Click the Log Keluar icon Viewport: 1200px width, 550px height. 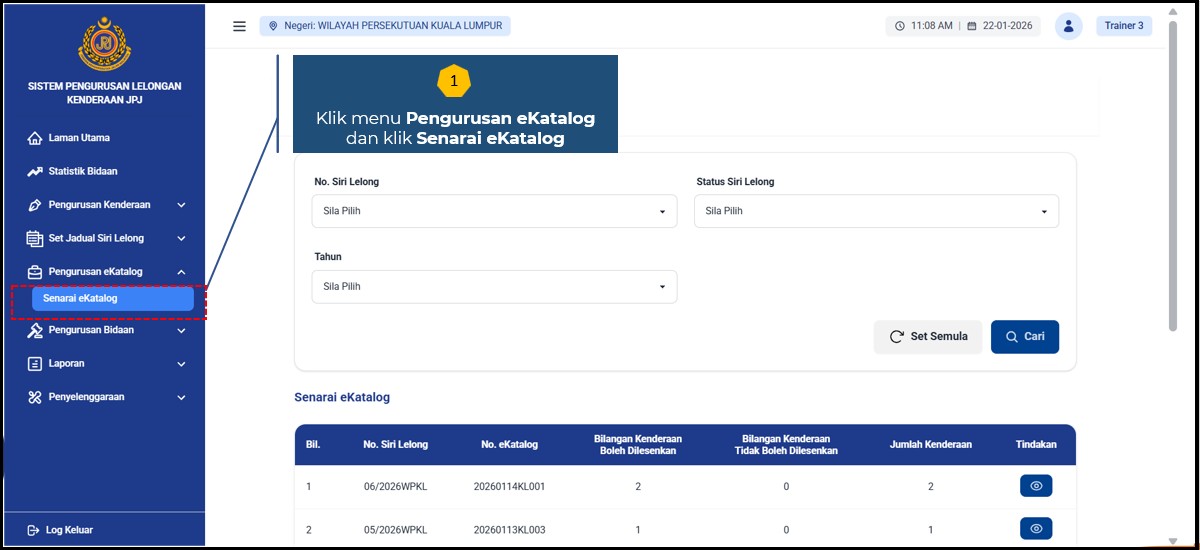(33, 530)
